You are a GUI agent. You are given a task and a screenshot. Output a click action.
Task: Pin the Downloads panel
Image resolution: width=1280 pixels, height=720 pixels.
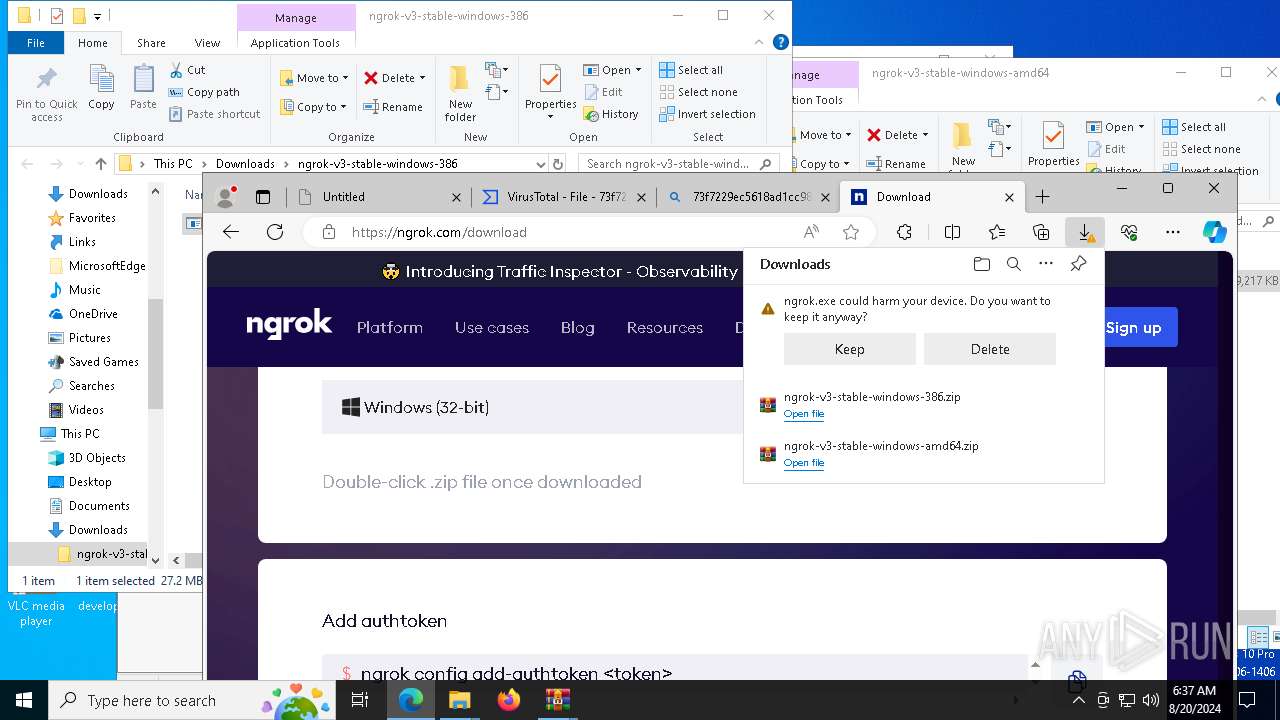point(1078,264)
